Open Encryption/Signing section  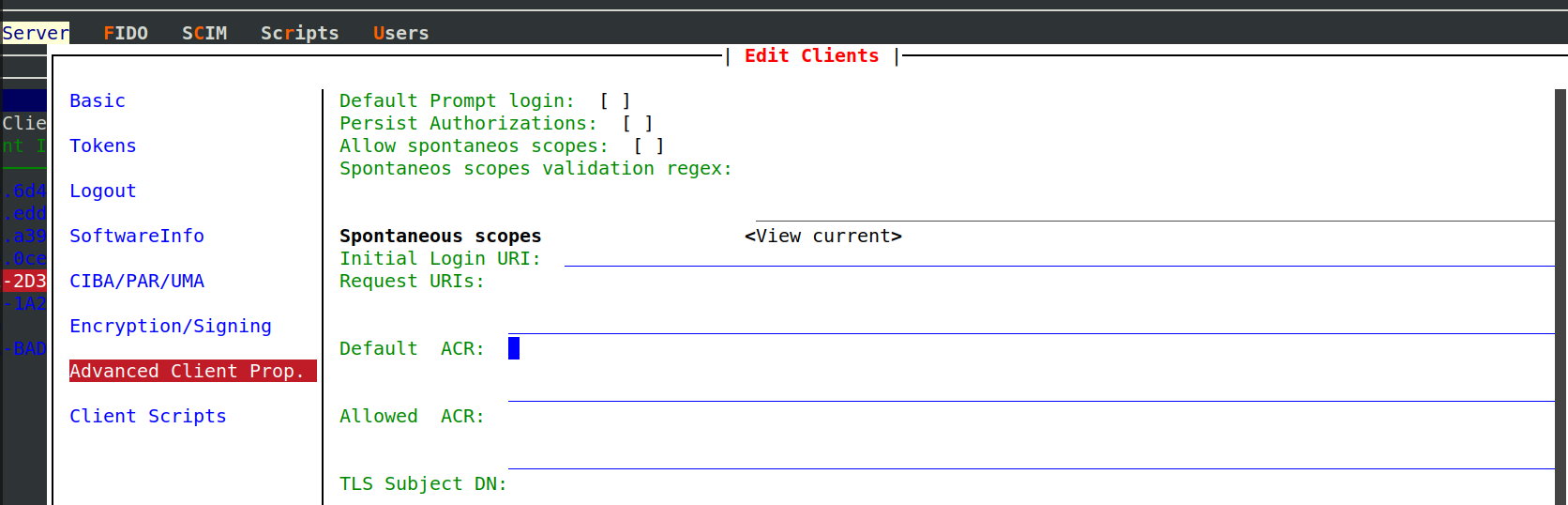[x=171, y=326]
